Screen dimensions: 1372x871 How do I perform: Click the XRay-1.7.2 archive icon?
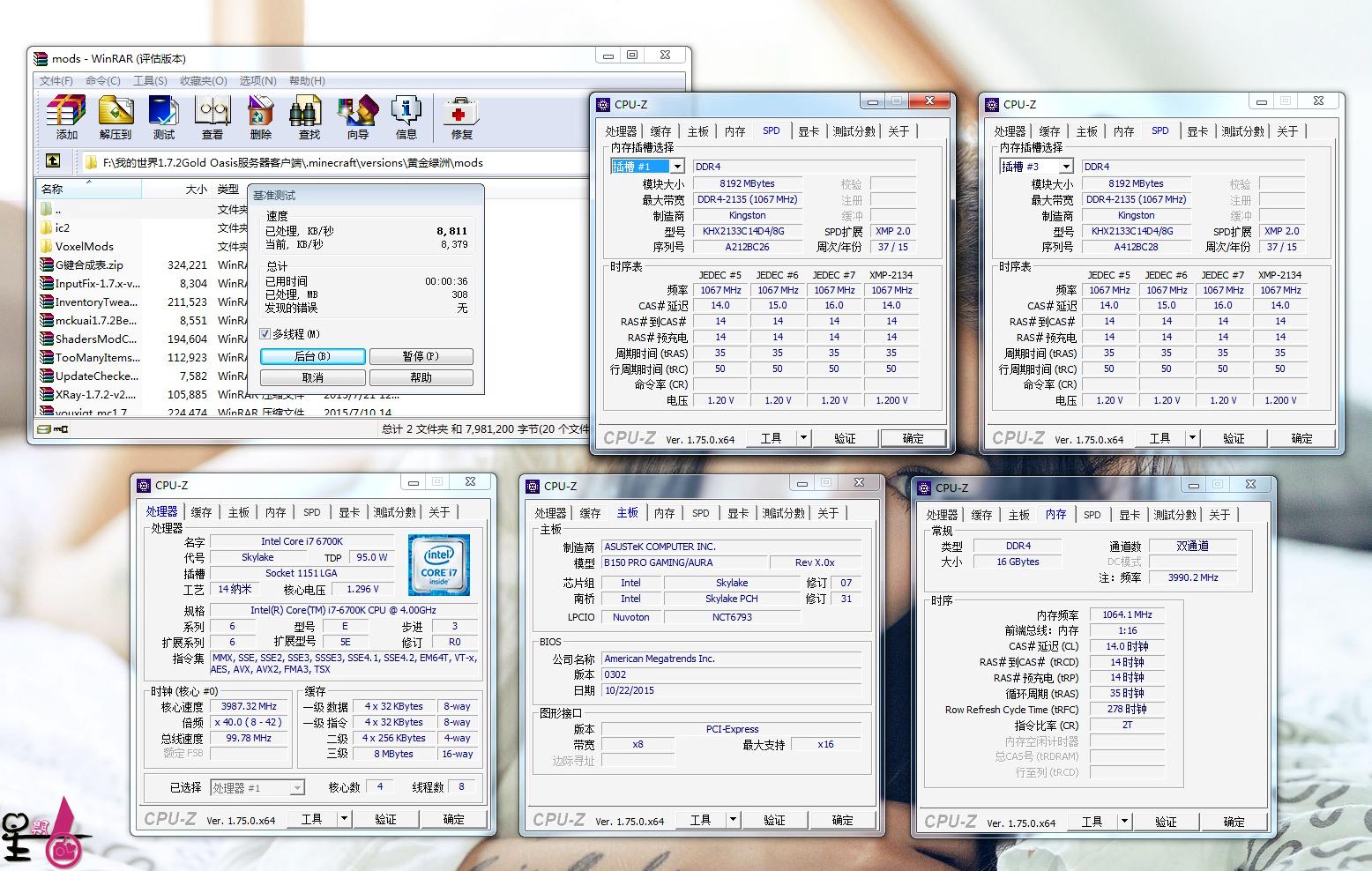47,394
